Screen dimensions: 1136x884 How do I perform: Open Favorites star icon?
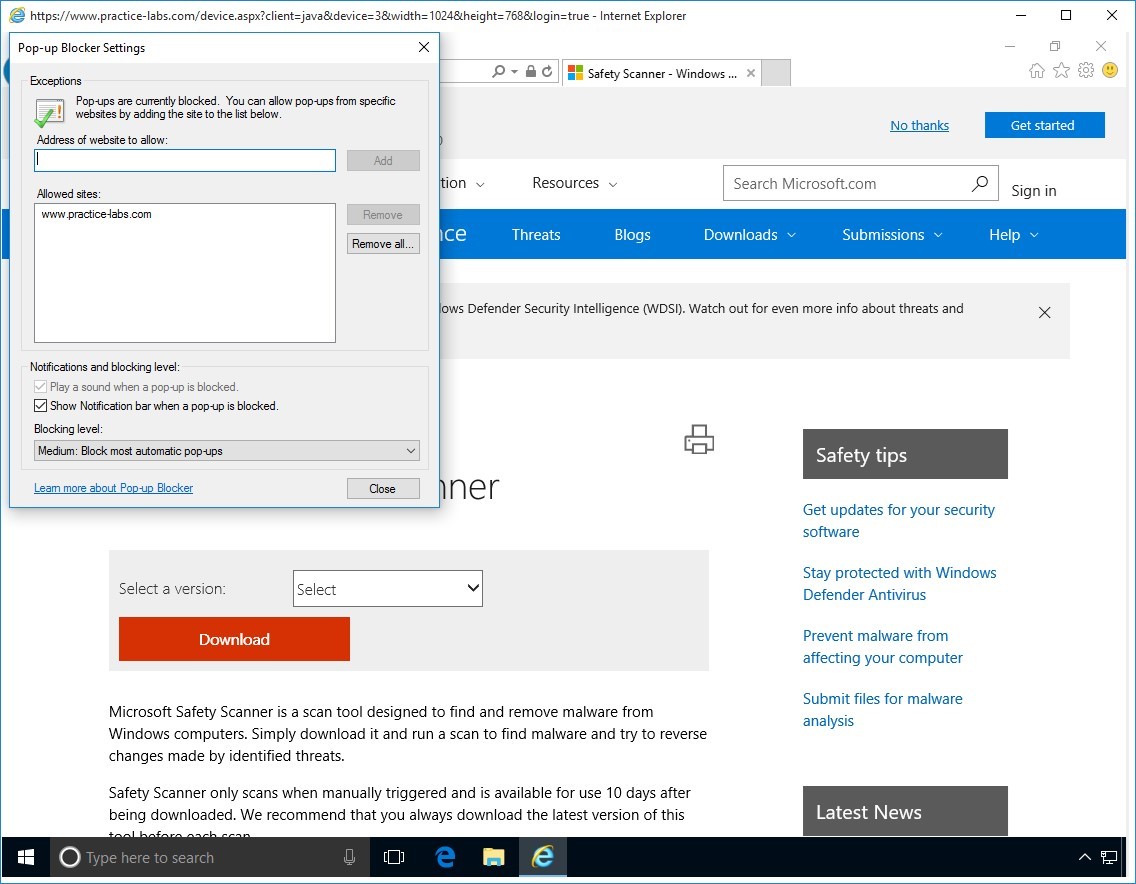click(1061, 70)
